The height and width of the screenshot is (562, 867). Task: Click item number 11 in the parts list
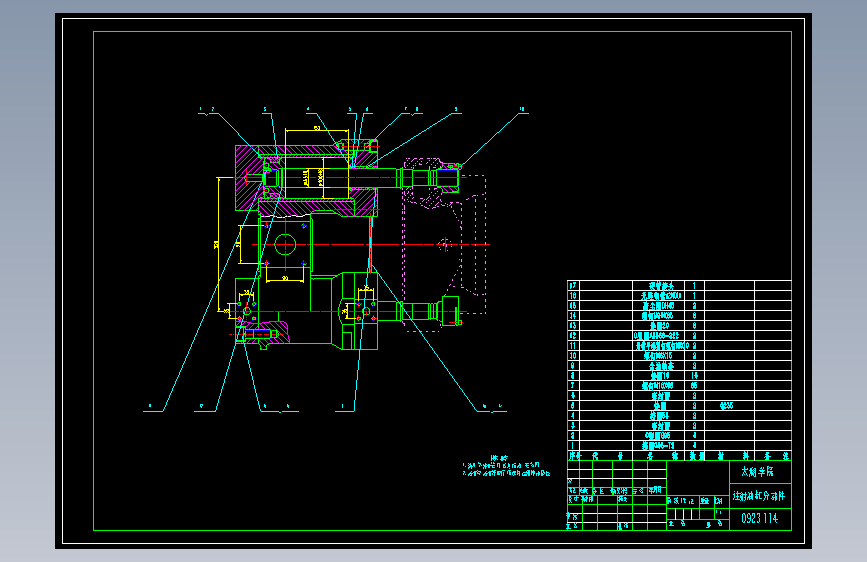click(x=573, y=346)
